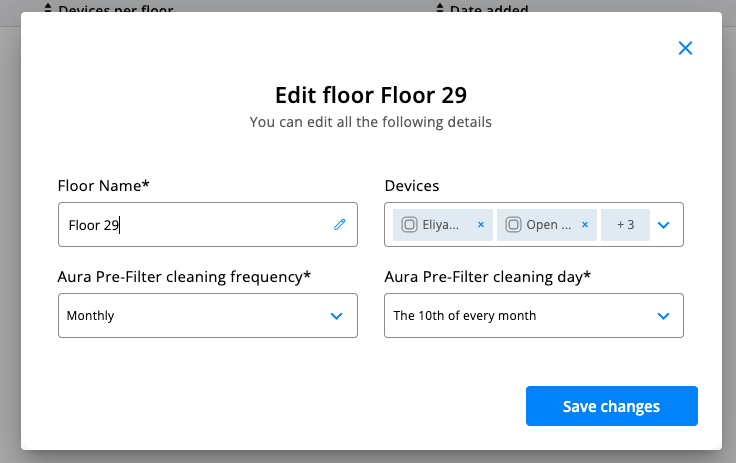Save changes to the floor
This screenshot has width=736, height=463.
click(x=611, y=406)
